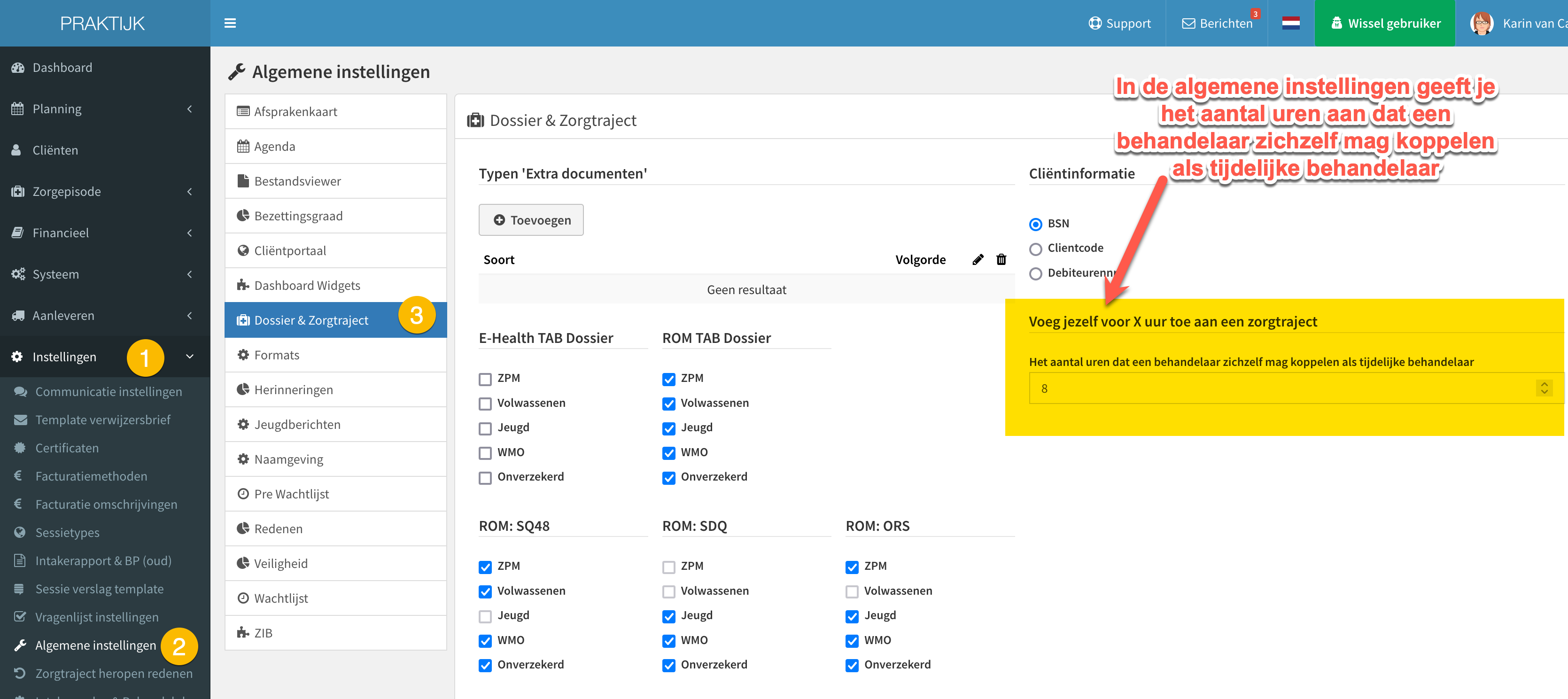Expand the Aanleveren submenu chevron
This screenshot has width=1568, height=699.
click(x=189, y=316)
